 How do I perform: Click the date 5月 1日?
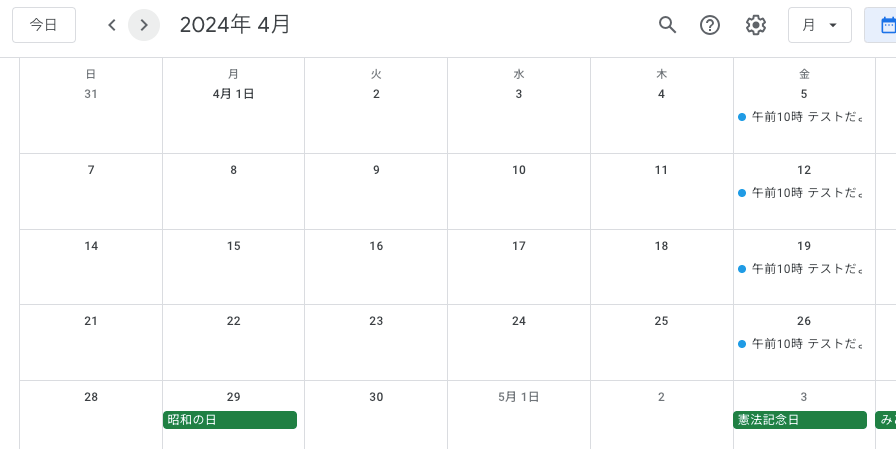[518, 397]
